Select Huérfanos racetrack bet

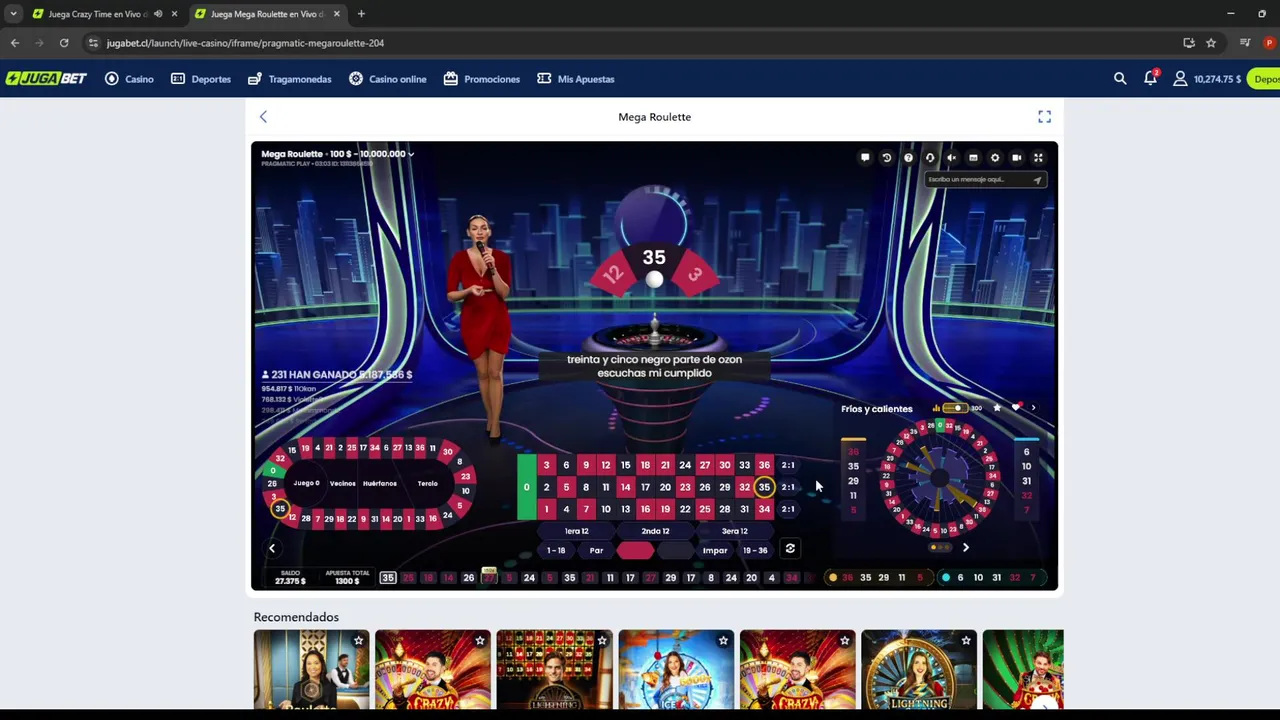point(380,483)
